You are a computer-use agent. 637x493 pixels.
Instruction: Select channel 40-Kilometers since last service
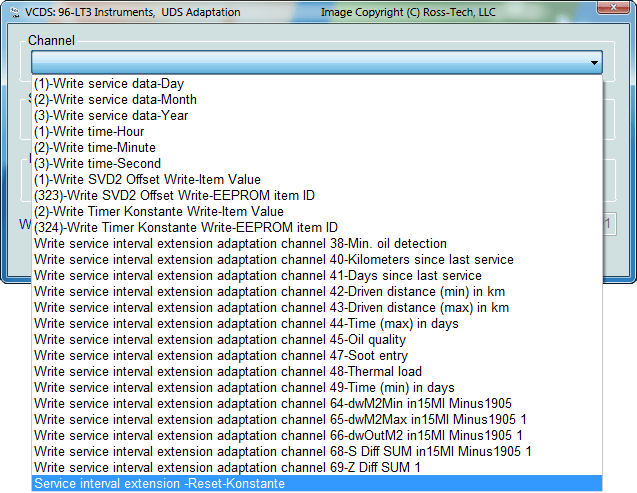coord(317,259)
